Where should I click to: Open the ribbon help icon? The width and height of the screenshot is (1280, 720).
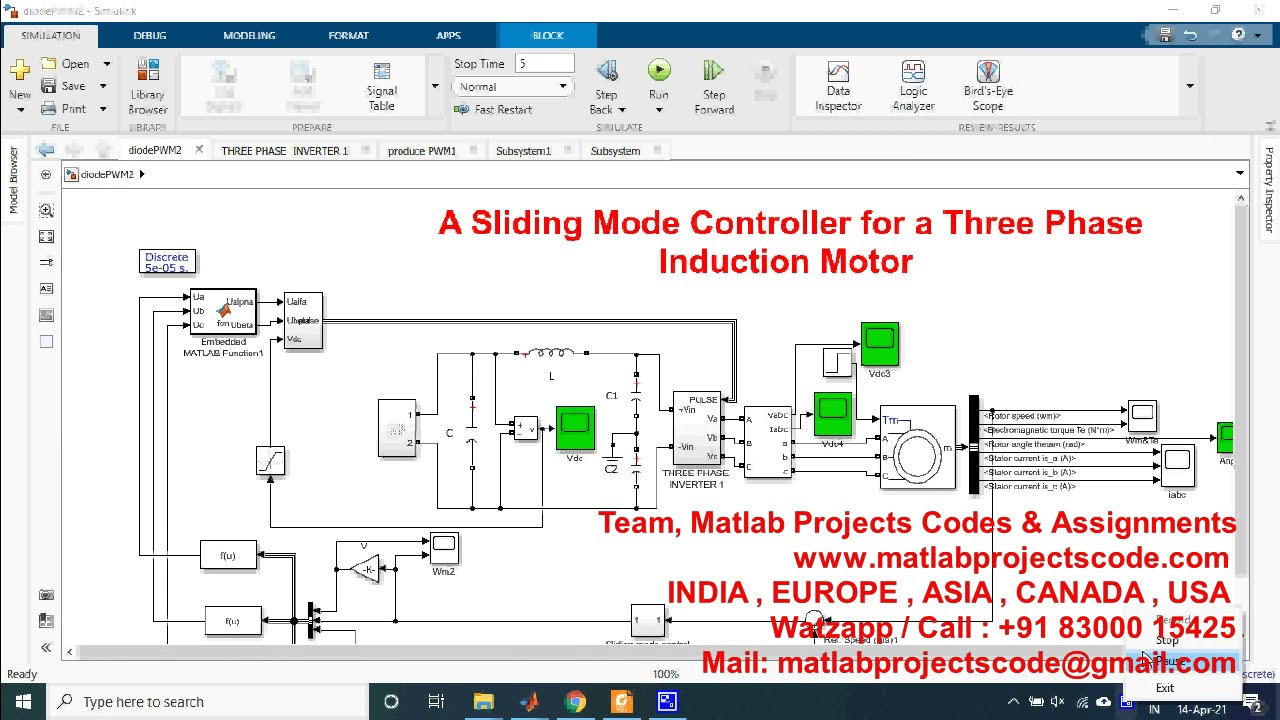(x=1239, y=35)
